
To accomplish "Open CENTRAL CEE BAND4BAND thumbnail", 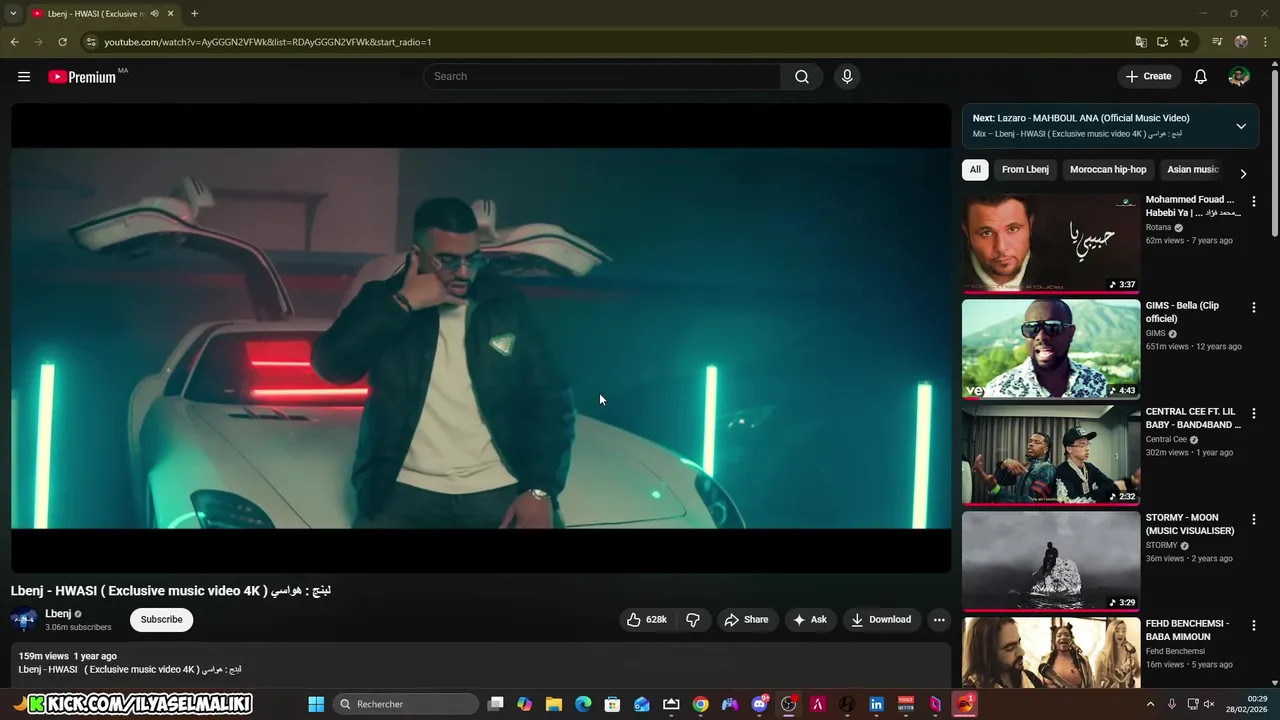I will (x=1051, y=455).
